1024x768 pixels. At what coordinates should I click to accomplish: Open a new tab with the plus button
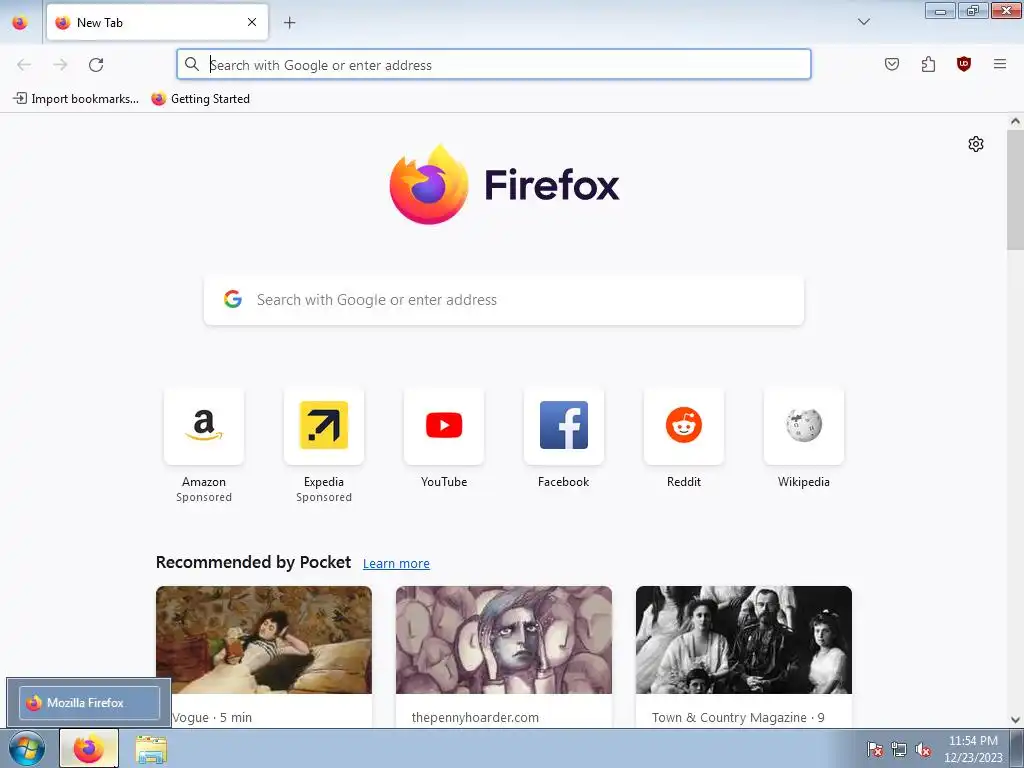[x=289, y=22]
